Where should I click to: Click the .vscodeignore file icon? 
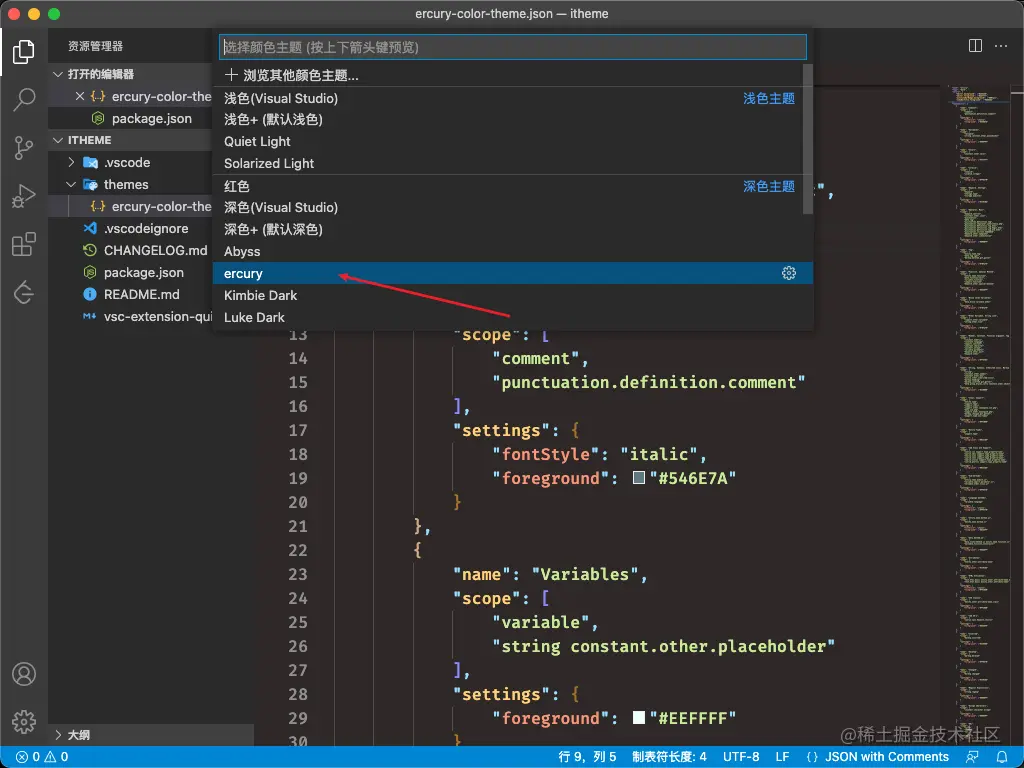[90, 229]
